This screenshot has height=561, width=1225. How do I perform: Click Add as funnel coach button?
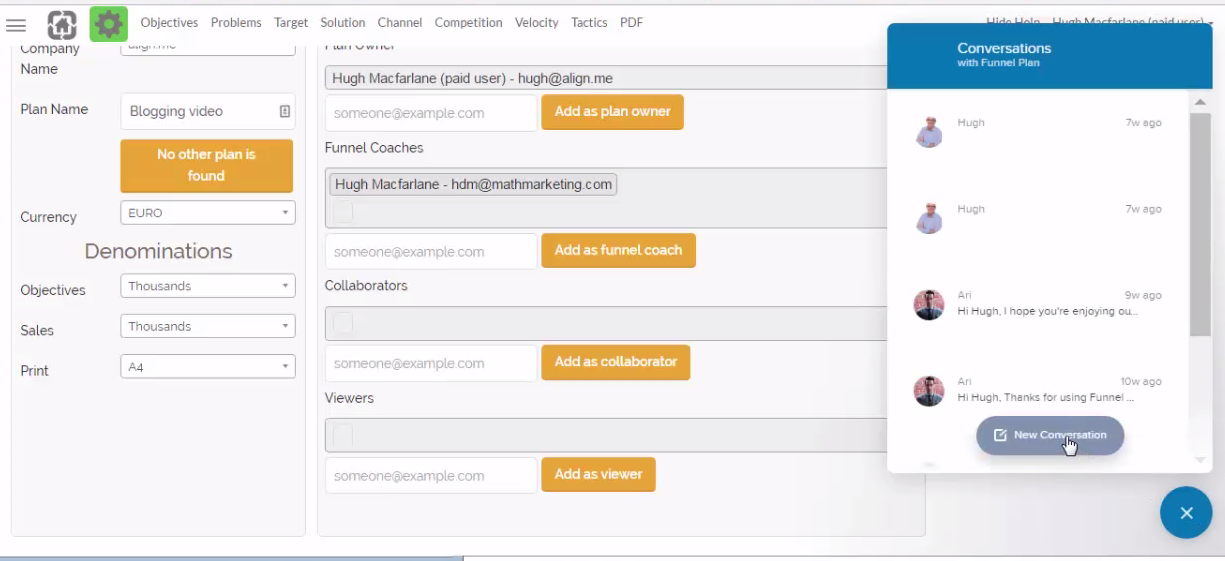[618, 250]
